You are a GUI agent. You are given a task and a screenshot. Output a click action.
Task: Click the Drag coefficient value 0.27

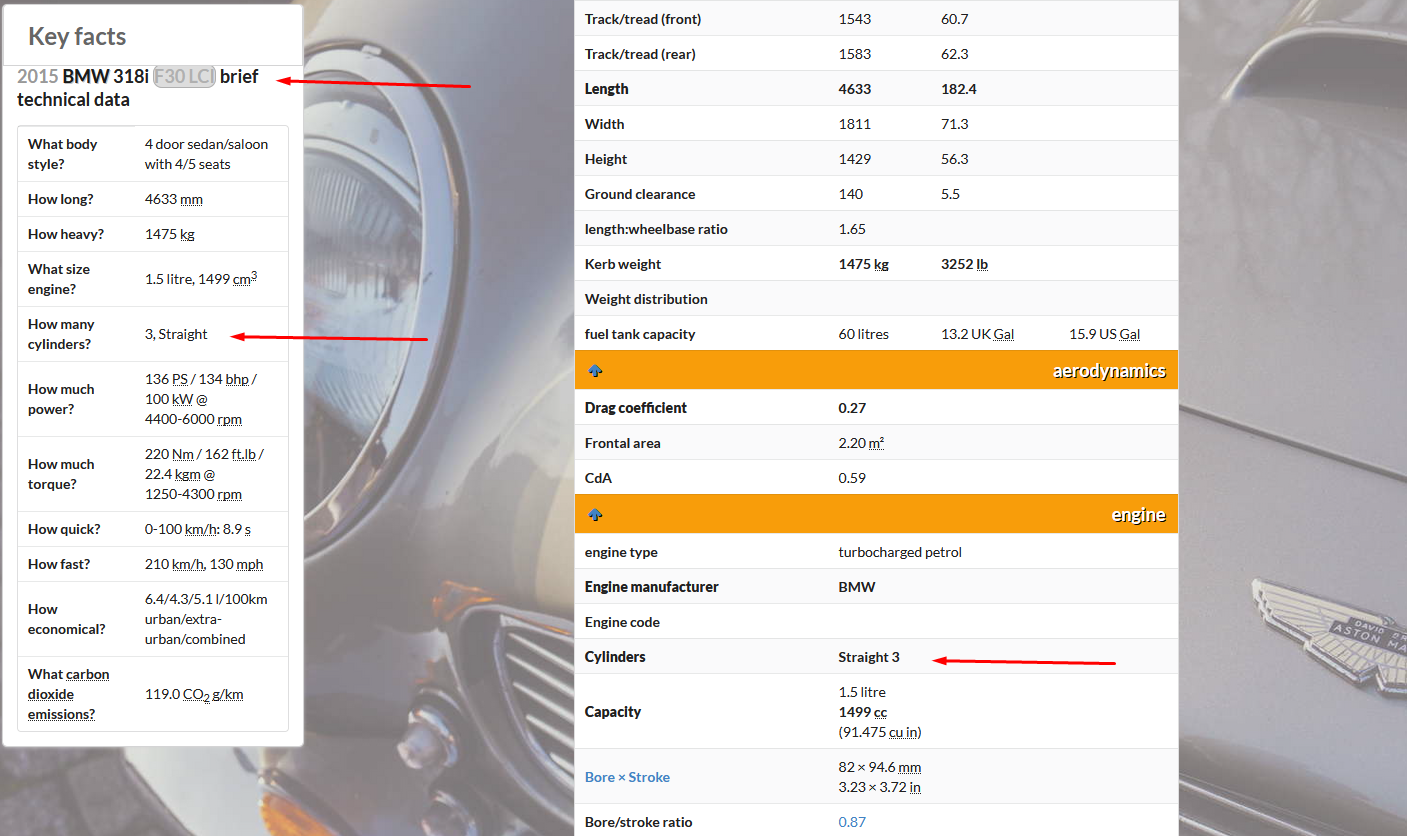(x=852, y=408)
